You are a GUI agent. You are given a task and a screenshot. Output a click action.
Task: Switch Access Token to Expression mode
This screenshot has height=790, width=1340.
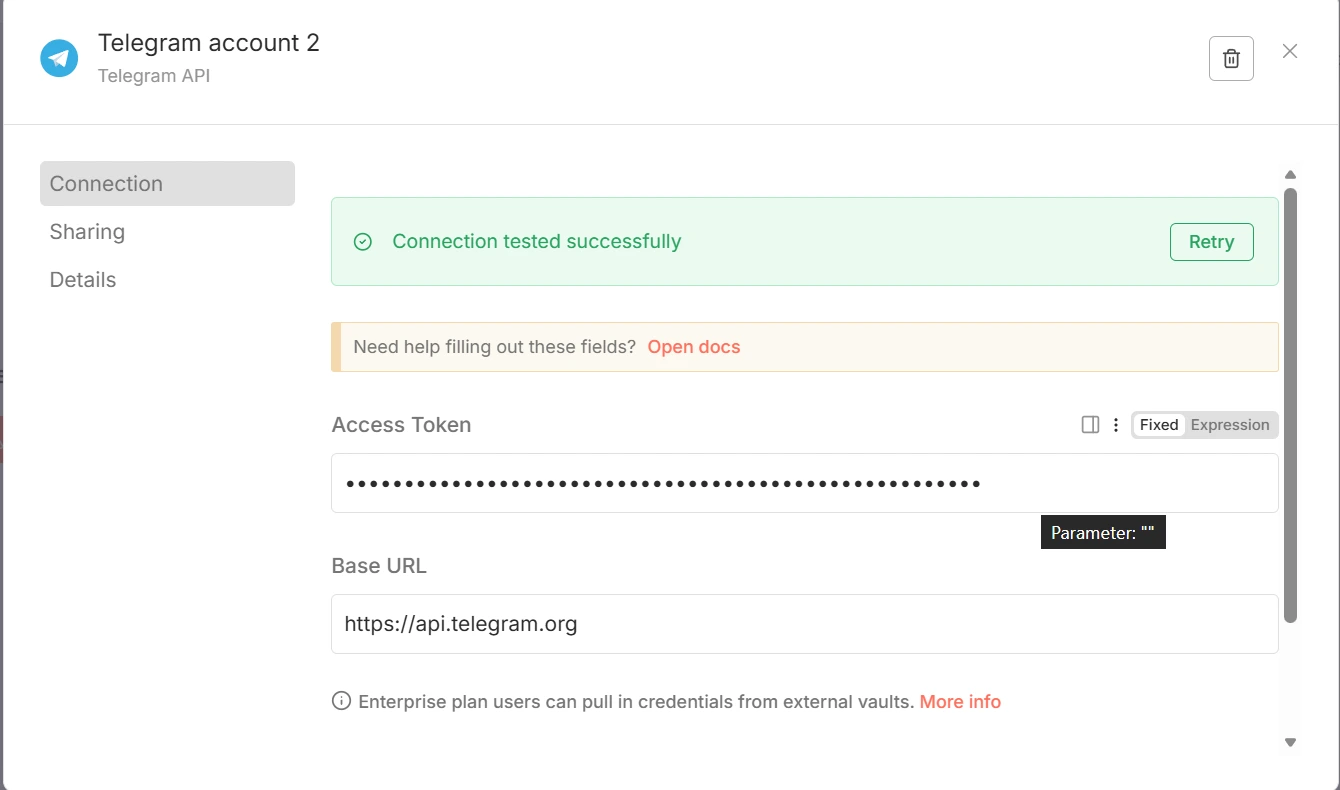pyautogui.click(x=1229, y=424)
